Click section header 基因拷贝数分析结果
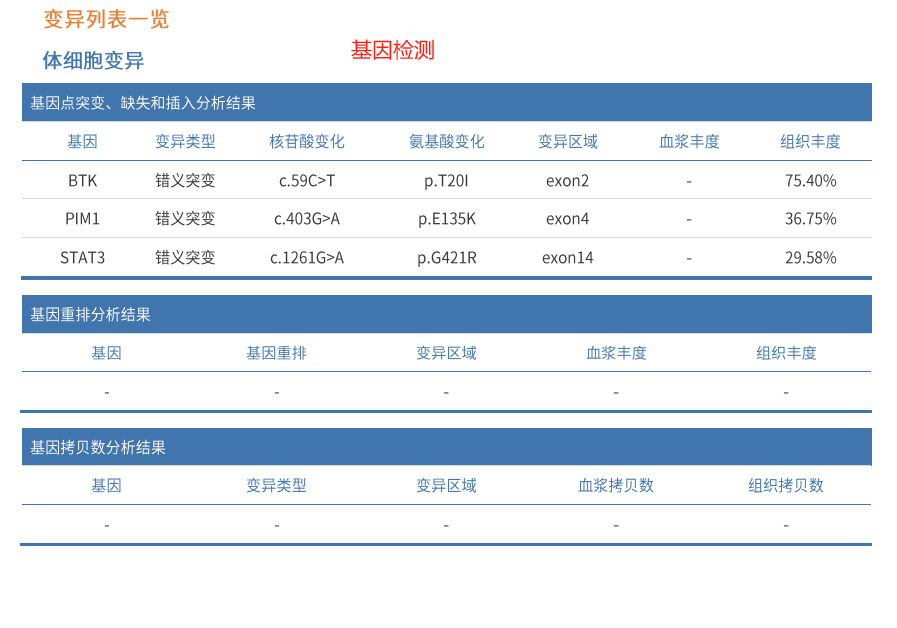 (447, 447)
